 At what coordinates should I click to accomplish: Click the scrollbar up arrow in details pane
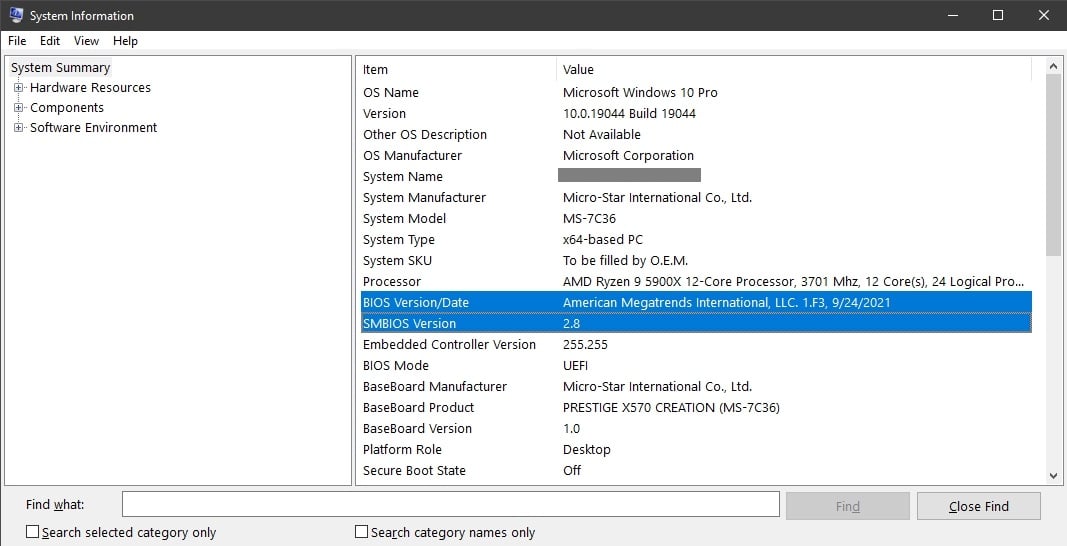click(1053, 67)
